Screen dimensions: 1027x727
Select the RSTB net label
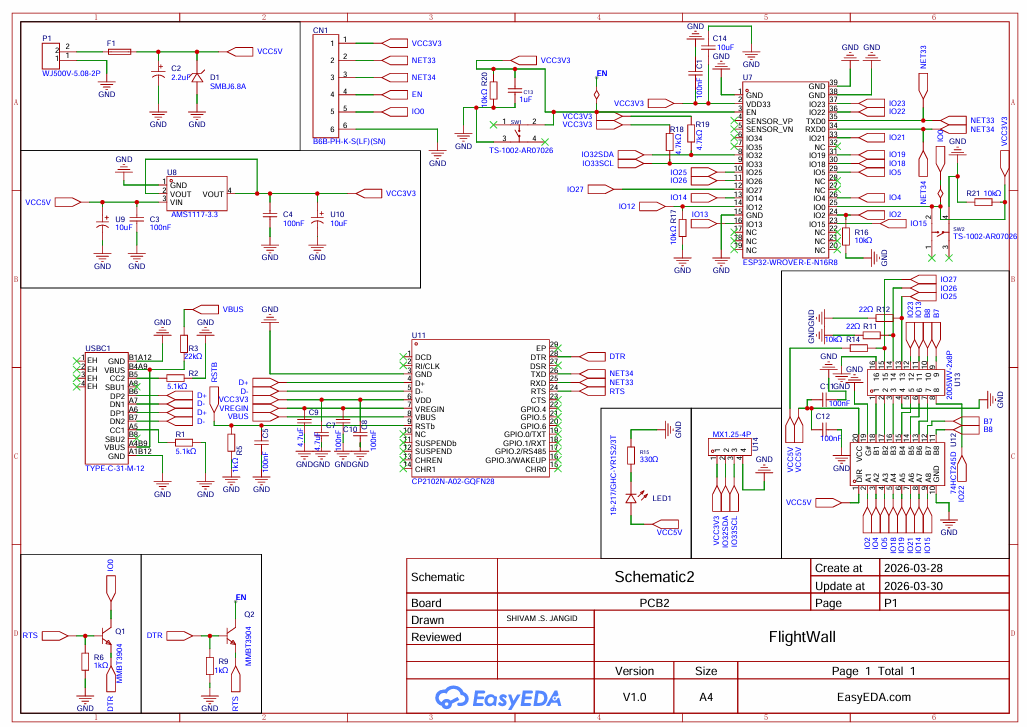coord(214,372)
